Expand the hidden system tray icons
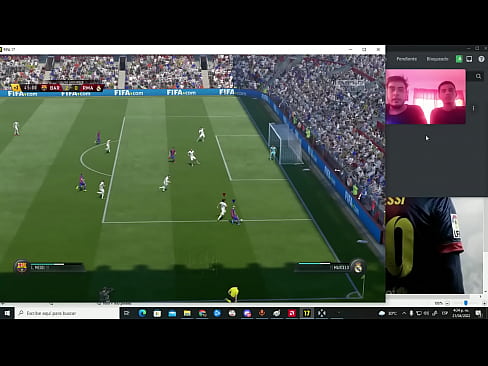 point(404,313)
